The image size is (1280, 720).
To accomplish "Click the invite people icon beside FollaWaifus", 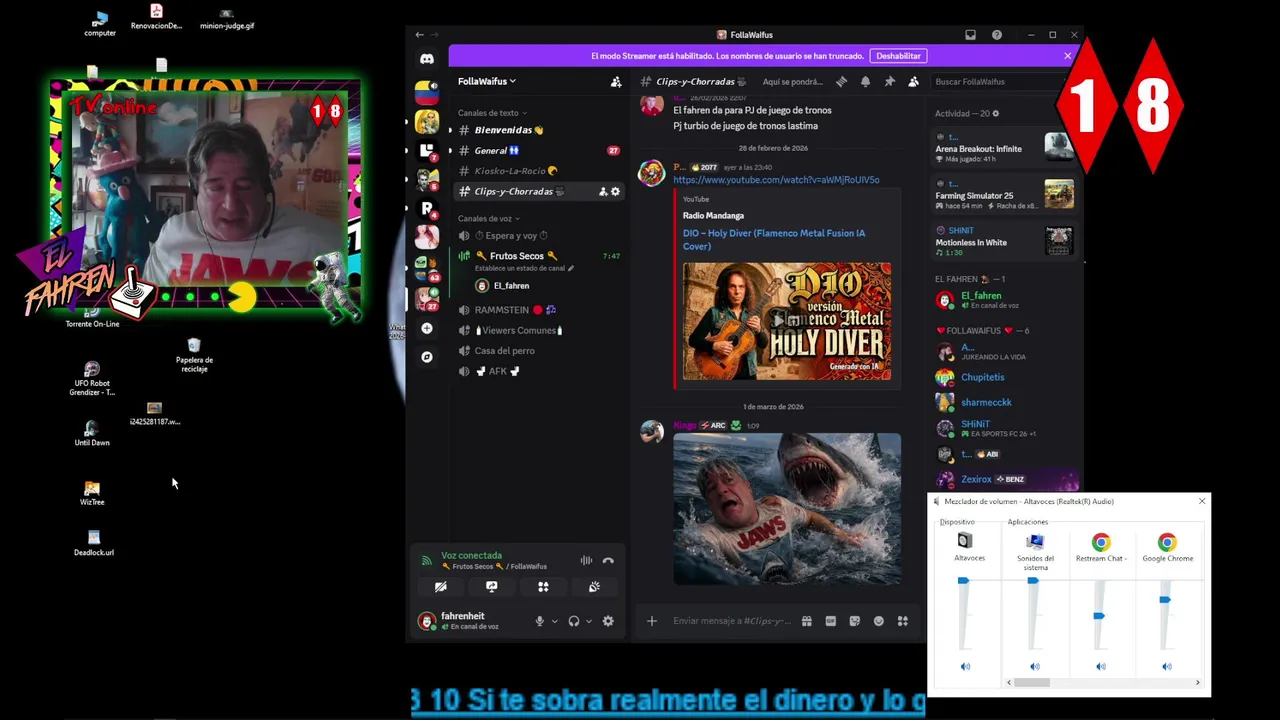I will coord(616,82).
